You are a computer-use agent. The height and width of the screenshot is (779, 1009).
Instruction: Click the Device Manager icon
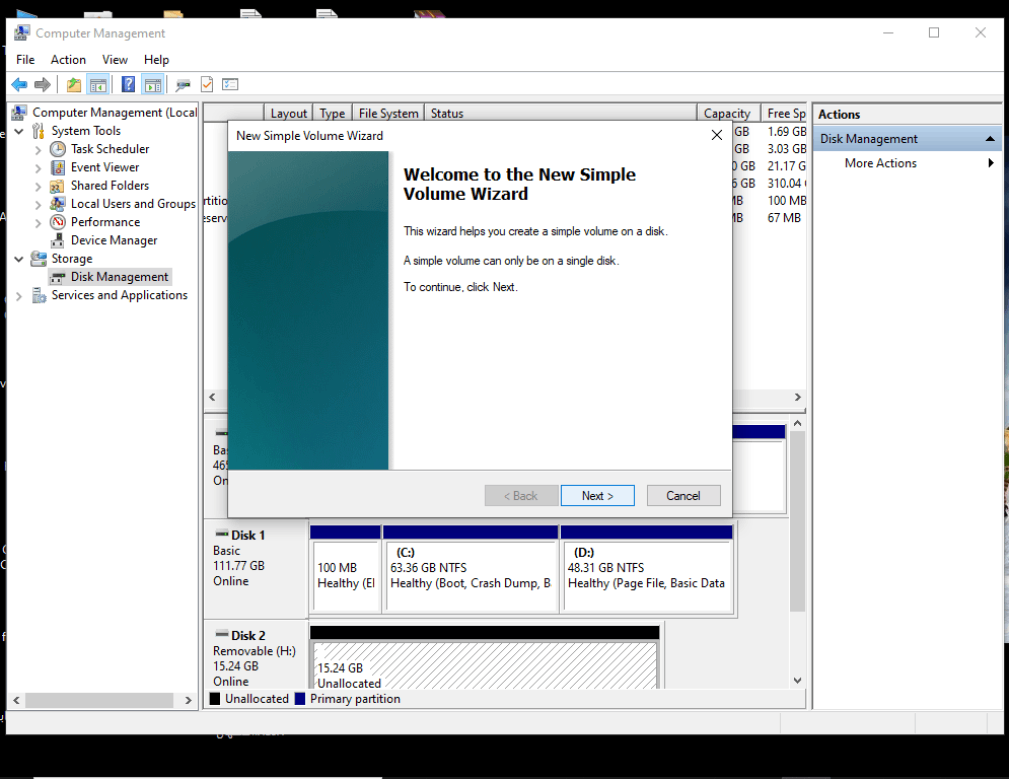pos(58,240)
